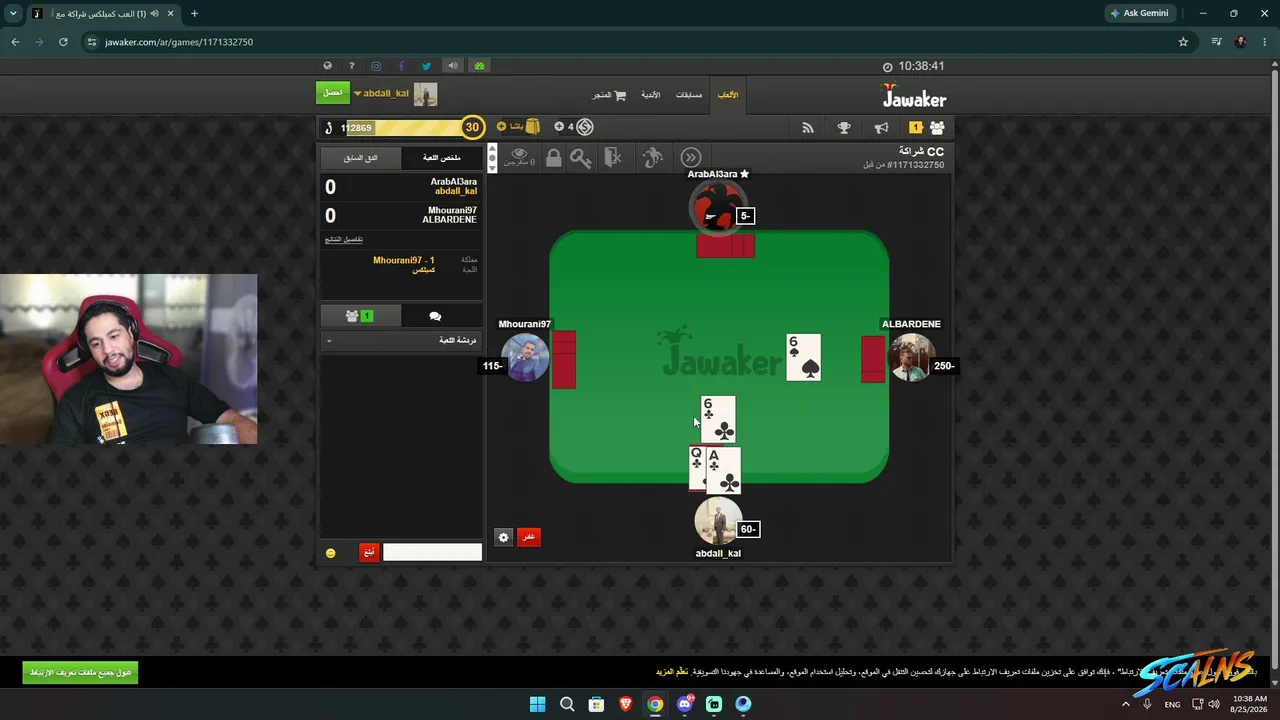This screenshot has height=720, width=1280.
Task: Open the مسابقات competitions tab
Action: [x=689, y=95]
